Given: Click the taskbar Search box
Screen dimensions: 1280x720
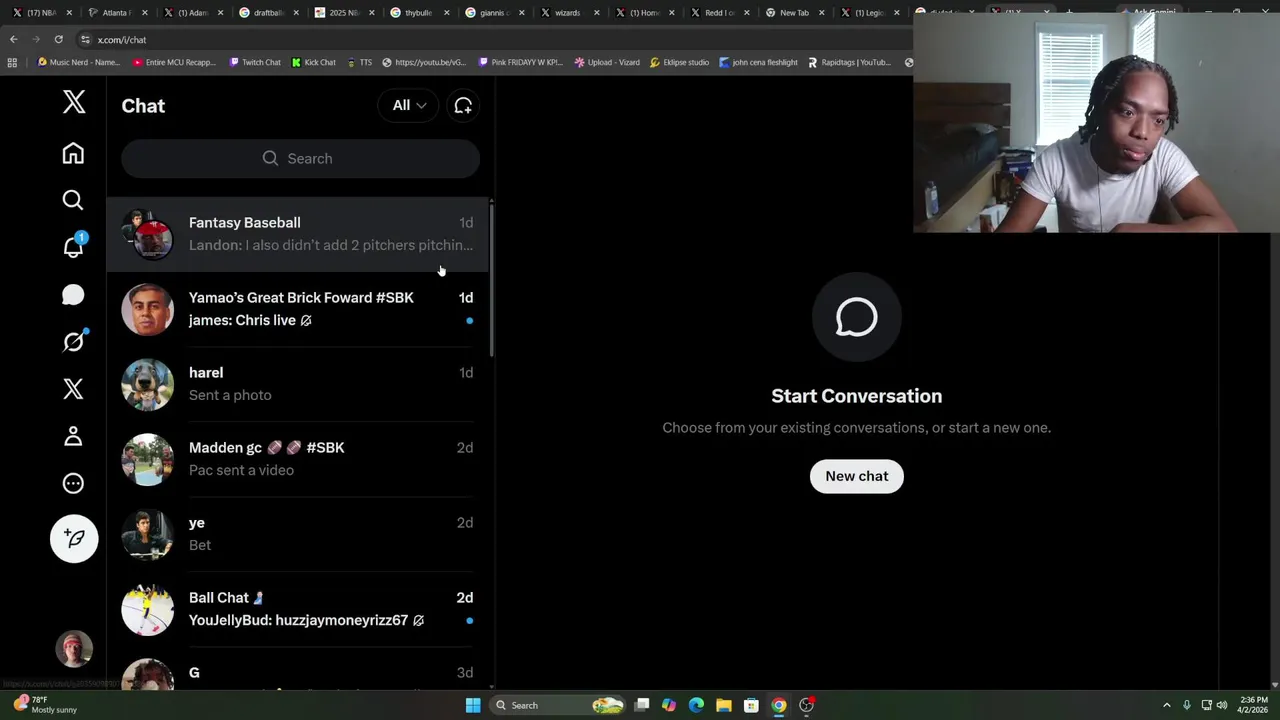Looking at the screenshot, I should coord(557,705).
